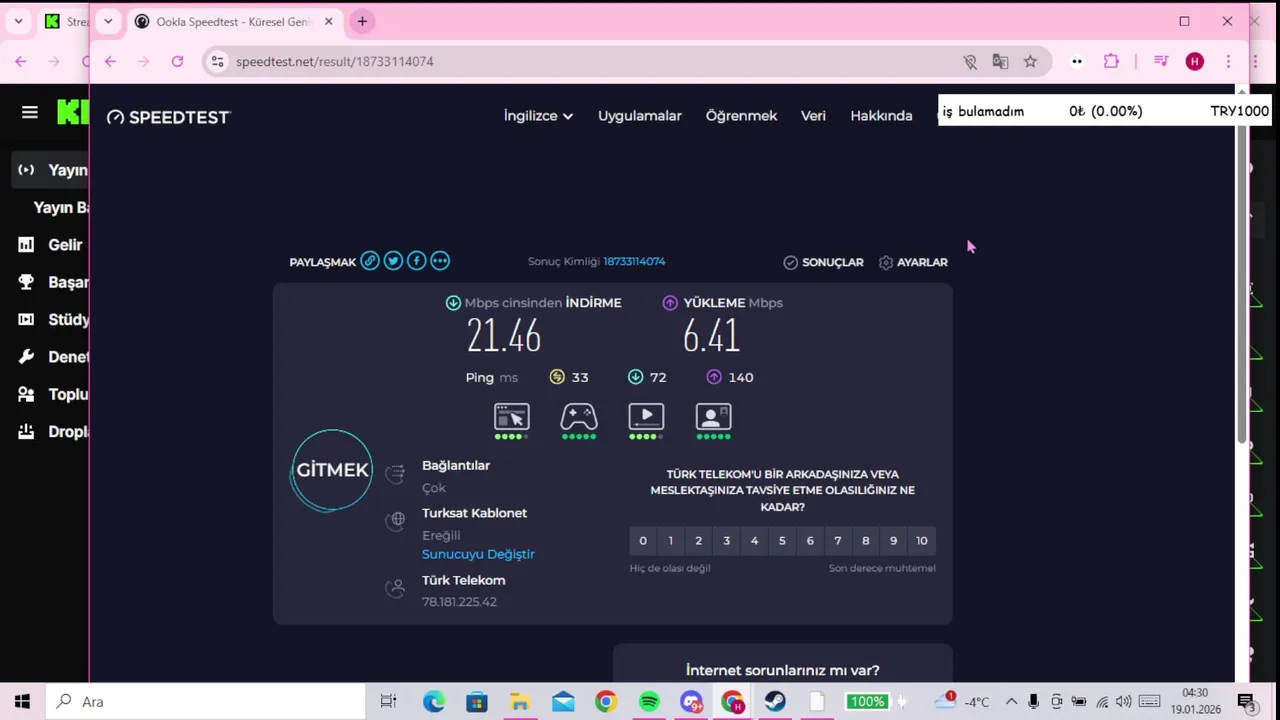This screenshot has height=720, width=1280.
Task: Open the notification center icon
Action: pos(1247,702)
